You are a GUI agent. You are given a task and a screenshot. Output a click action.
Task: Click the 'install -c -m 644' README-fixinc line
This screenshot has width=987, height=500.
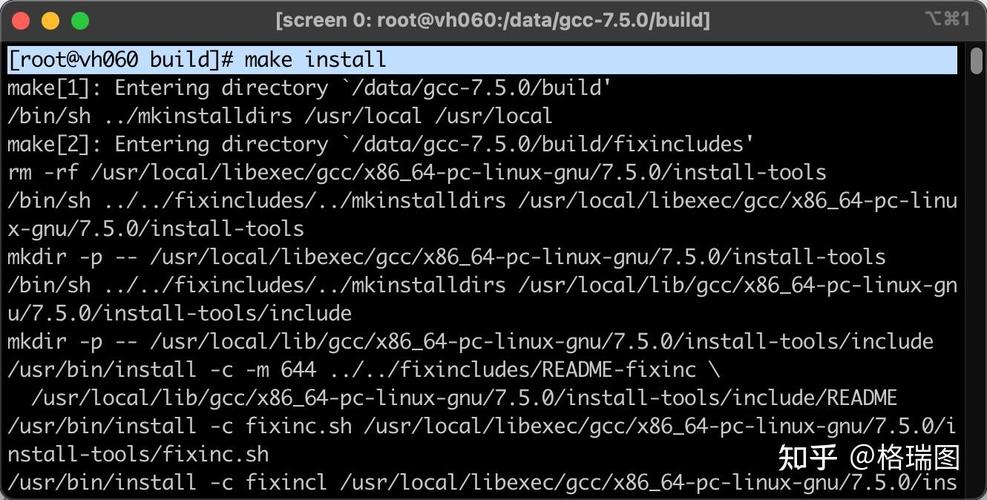[364, 369]
